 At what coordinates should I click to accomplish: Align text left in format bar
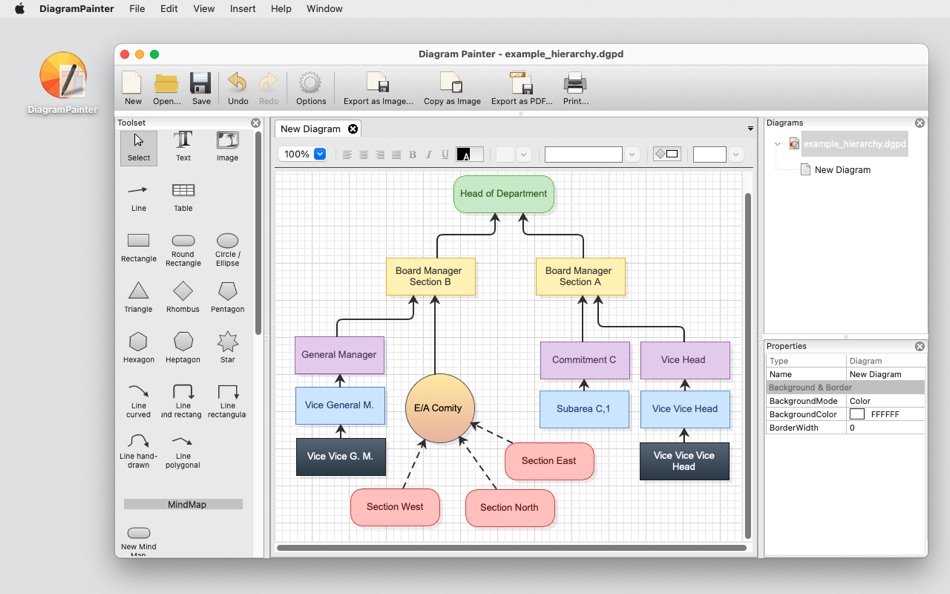(x=347, y=155)
